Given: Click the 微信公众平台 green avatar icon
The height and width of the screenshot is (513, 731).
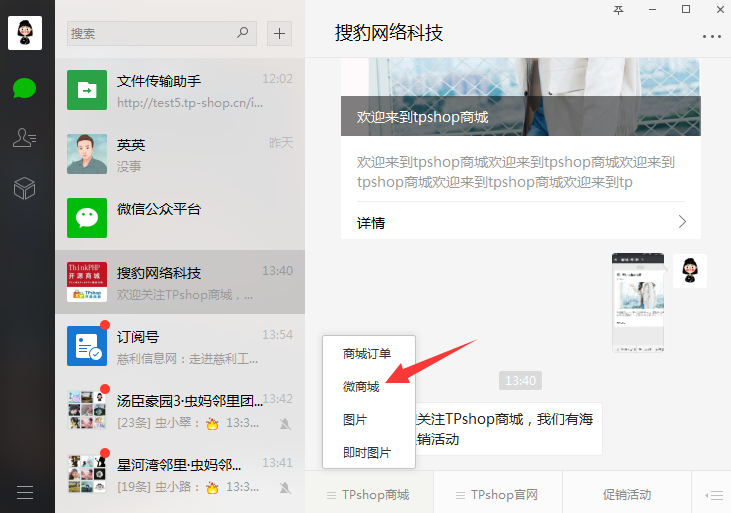Looking at the screenshot, I should coord(87,218).
